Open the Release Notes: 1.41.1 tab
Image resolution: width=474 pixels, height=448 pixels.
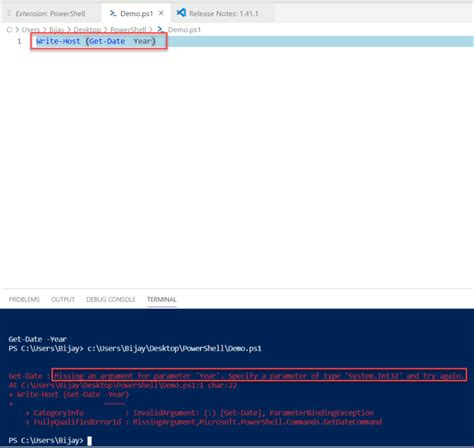[223, 13]
